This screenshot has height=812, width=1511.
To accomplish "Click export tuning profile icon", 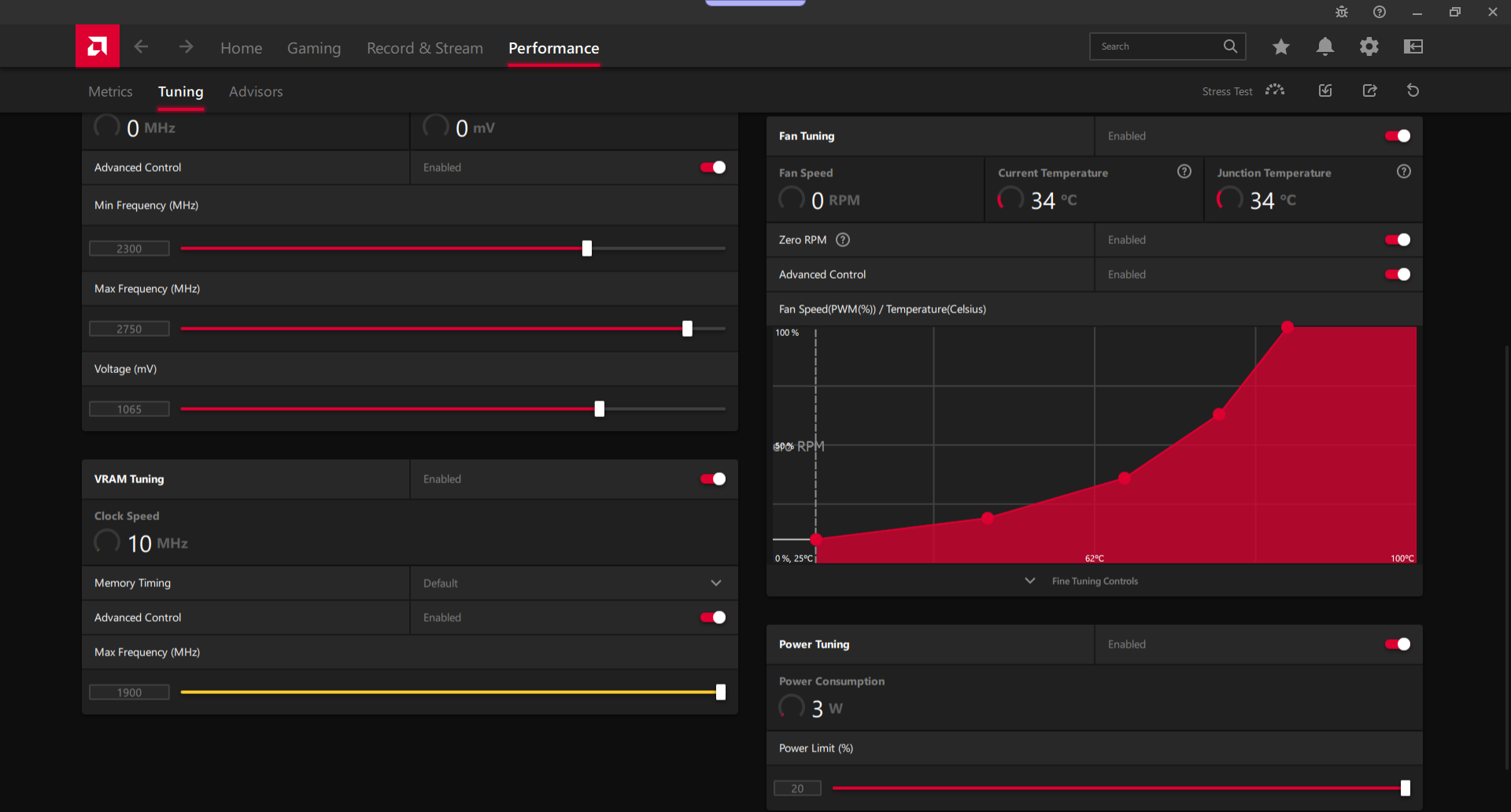I will [x=1370, y=90].
